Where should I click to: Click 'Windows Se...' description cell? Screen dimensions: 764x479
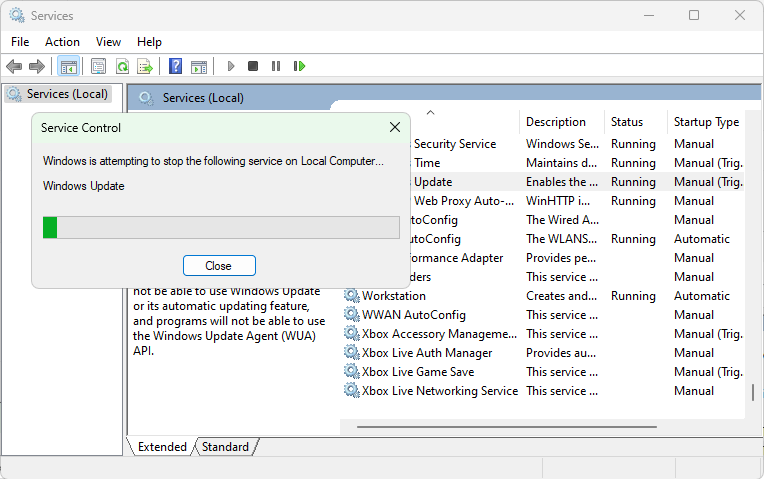[562, 144]
